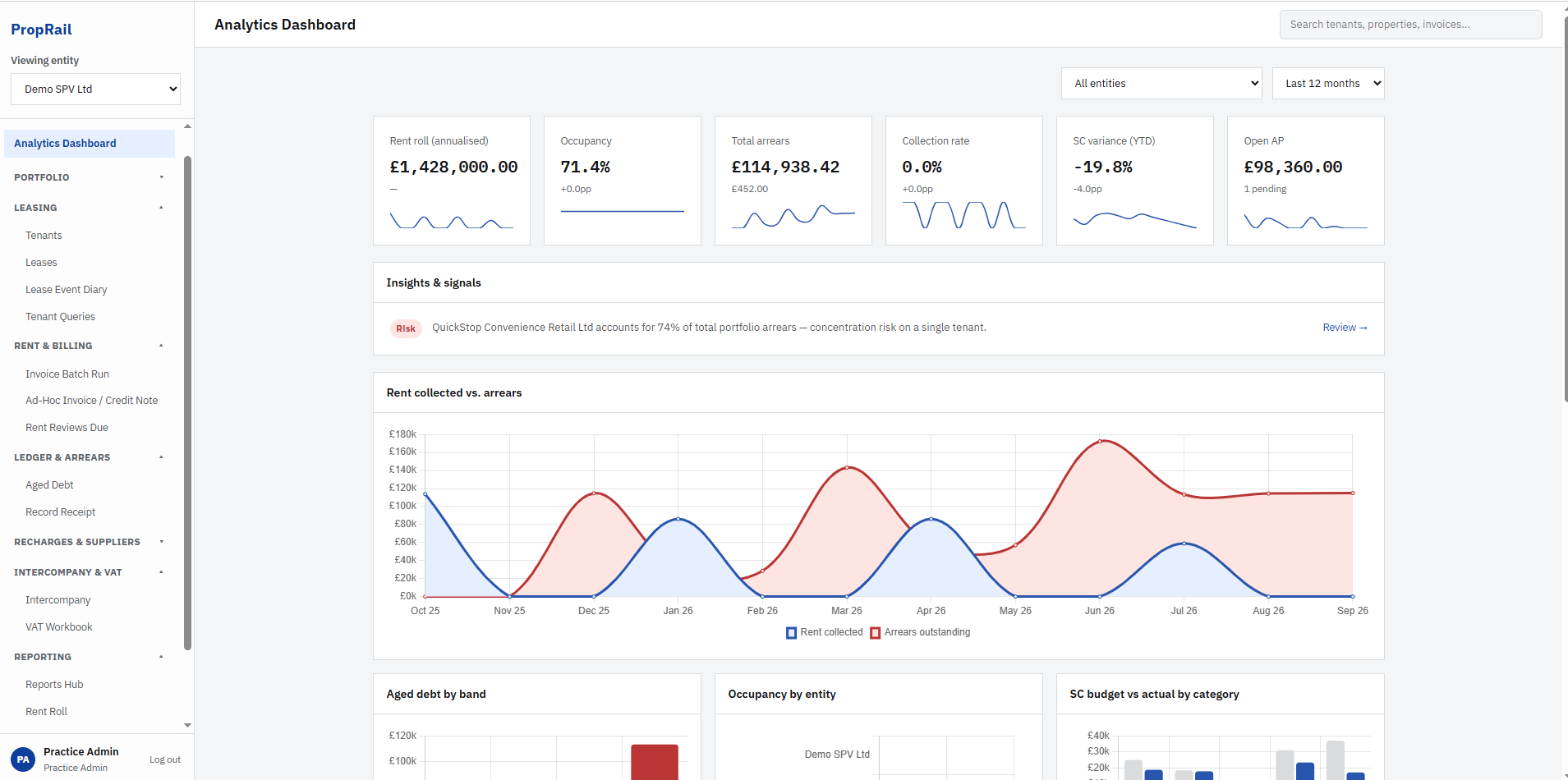Open the Viewing entity Demo SPV Ltd dropdown
Viewport: 1568px width, 780px height.
click(x=95, y=89)
